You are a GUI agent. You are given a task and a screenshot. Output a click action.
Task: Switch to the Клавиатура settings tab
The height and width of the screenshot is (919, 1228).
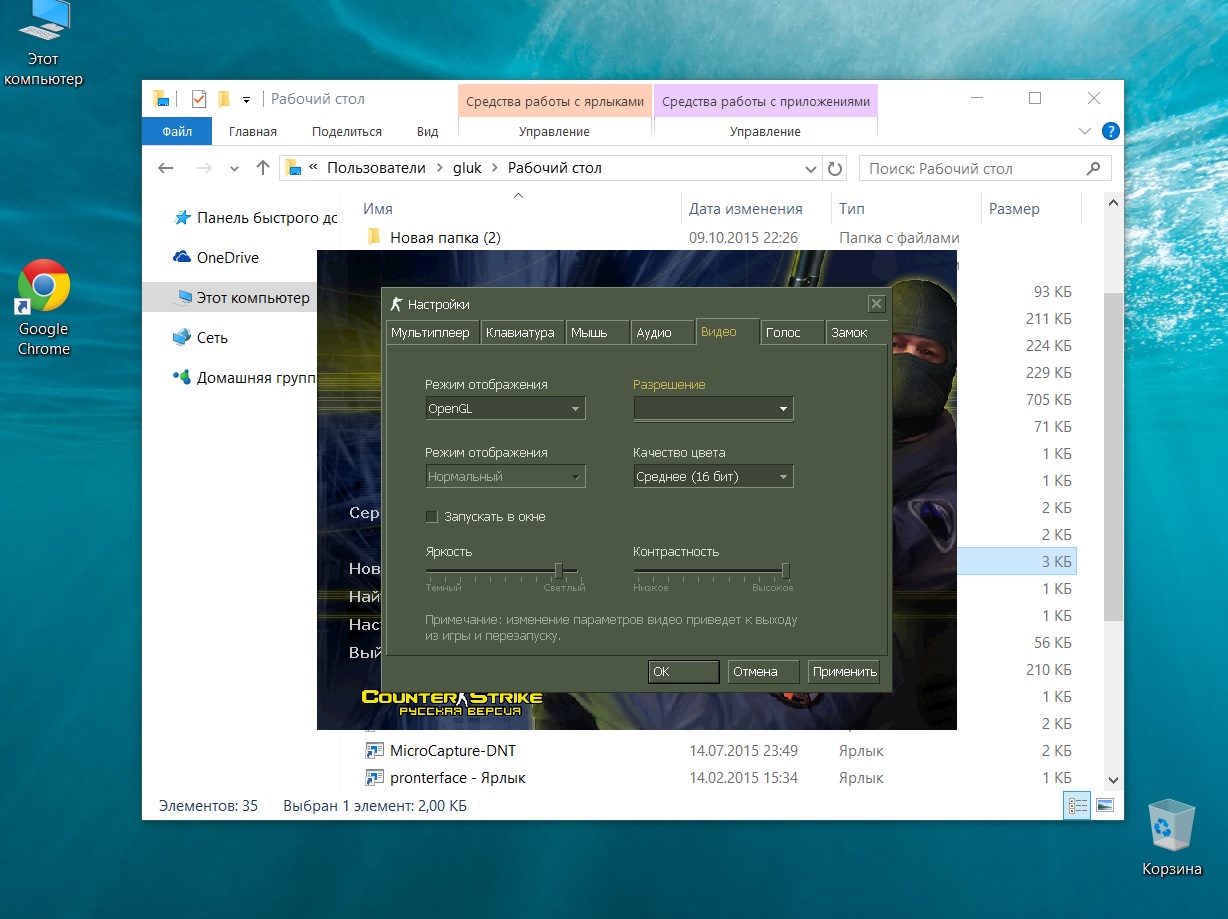[520, 333]
